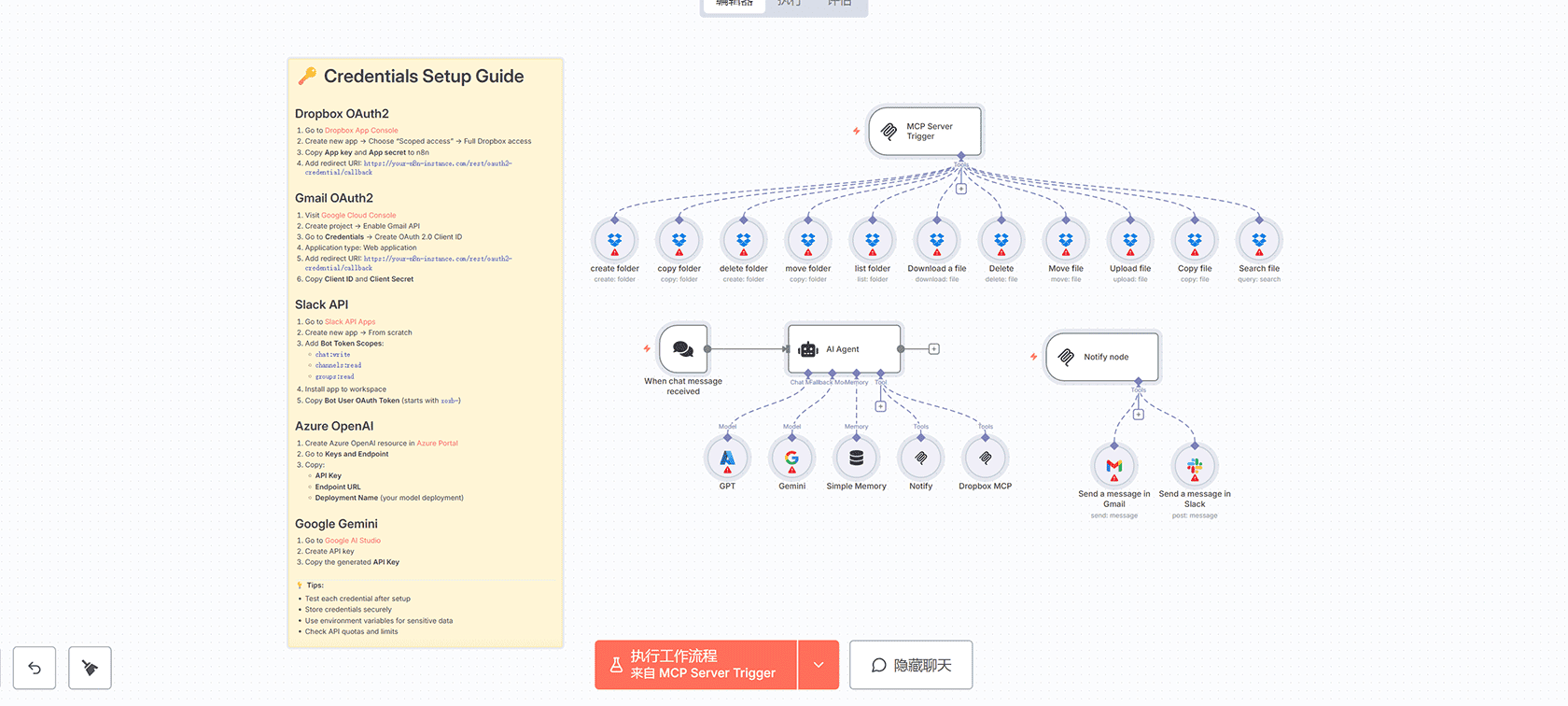This screenshot has height=706, width=1568.
Task: Click the 'When chat message received' trigger node
Action: click(x=683, y=349)
